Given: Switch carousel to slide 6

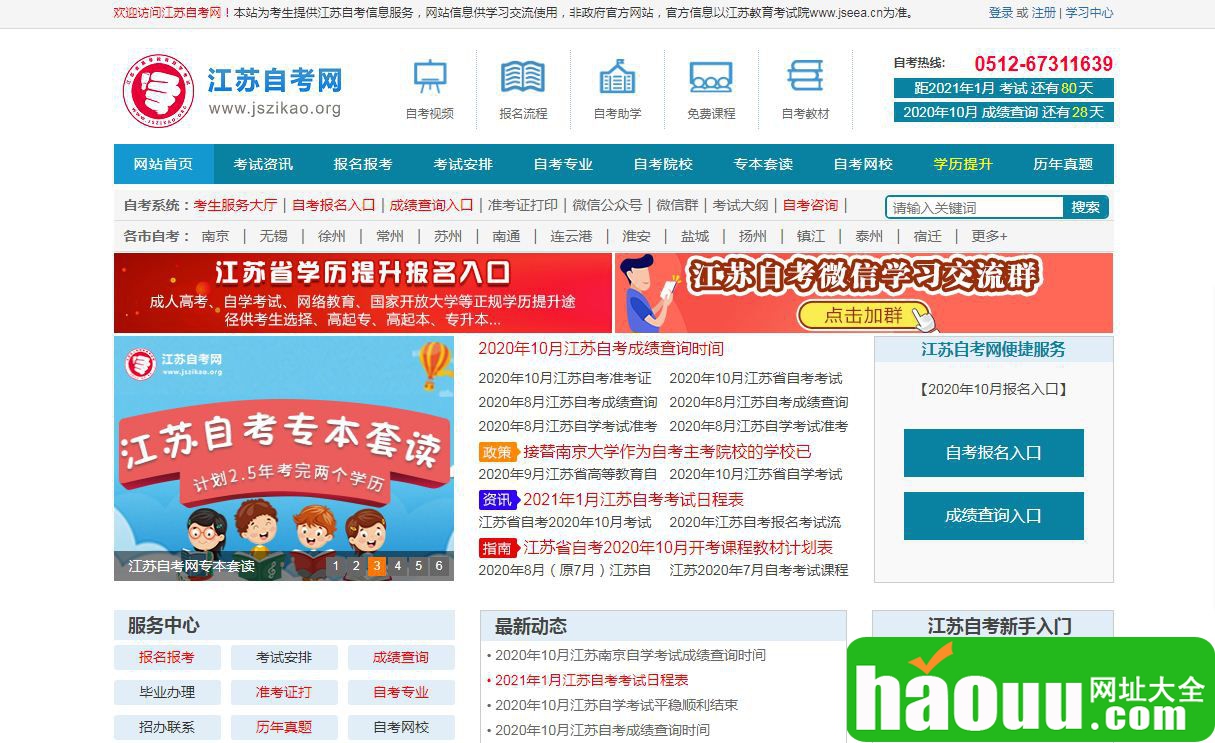Looking at the screenshot, I should (x=438, y=566).
